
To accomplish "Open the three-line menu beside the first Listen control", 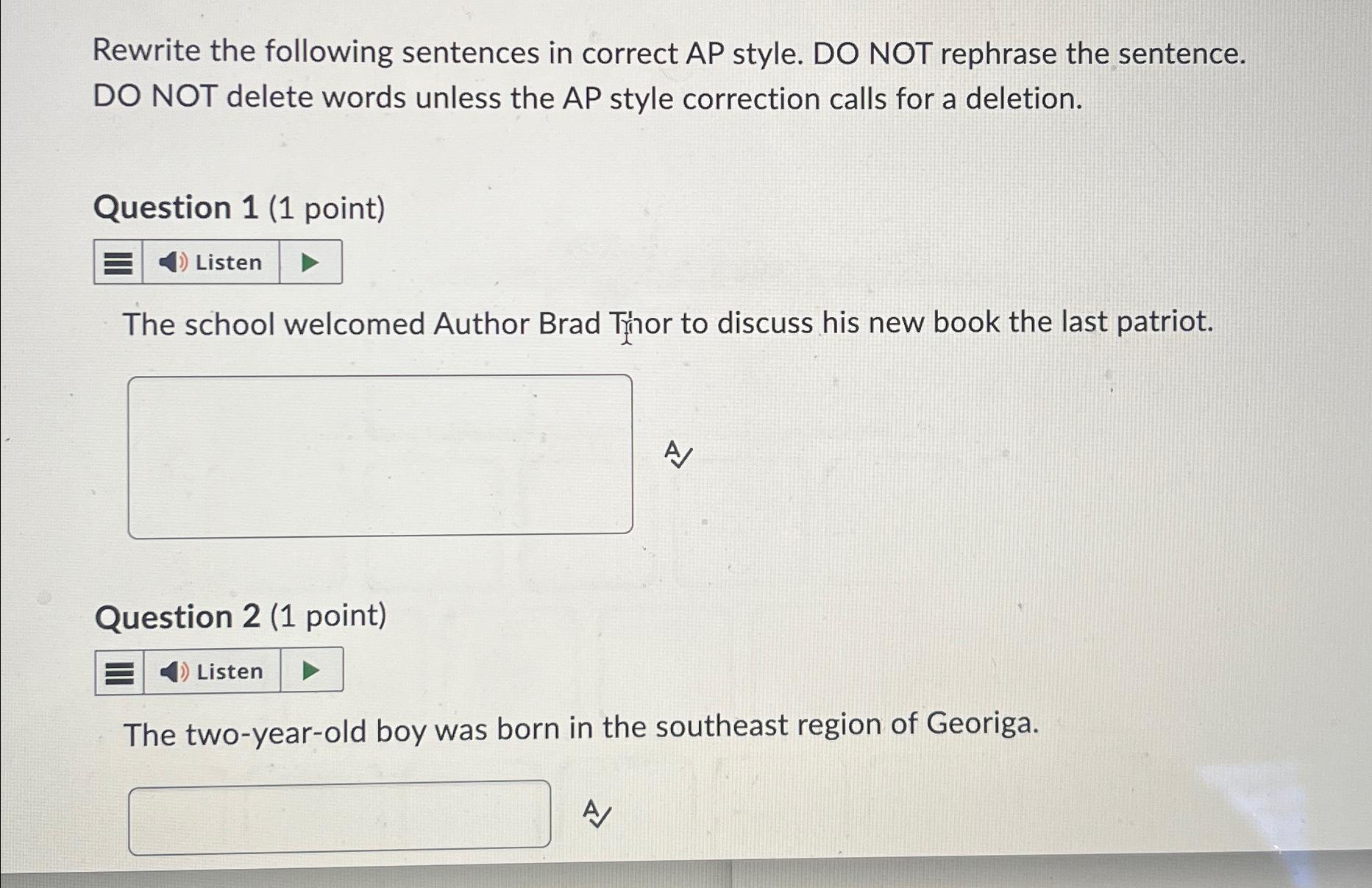I will click(x=119, y=261).
